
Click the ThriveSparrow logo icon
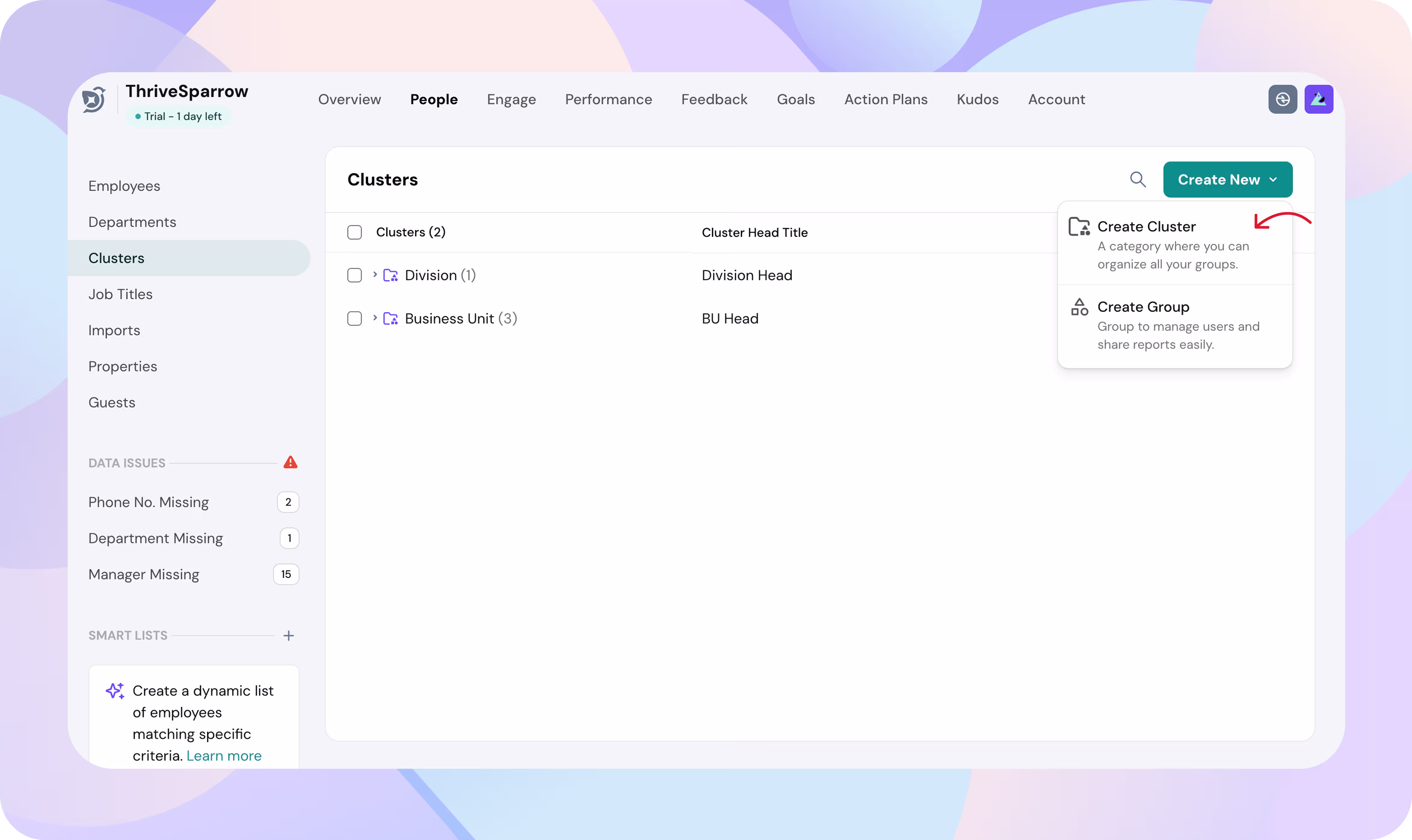(94, 100)
